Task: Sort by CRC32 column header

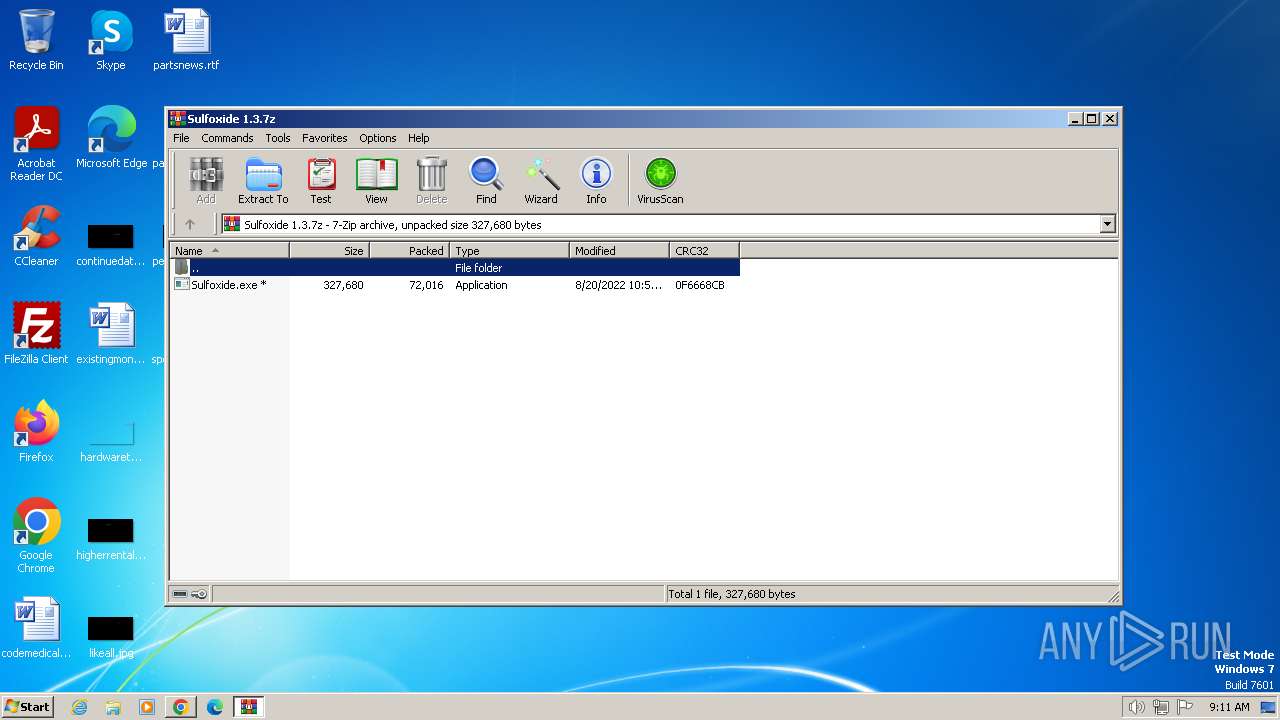Action: [705, 251]
